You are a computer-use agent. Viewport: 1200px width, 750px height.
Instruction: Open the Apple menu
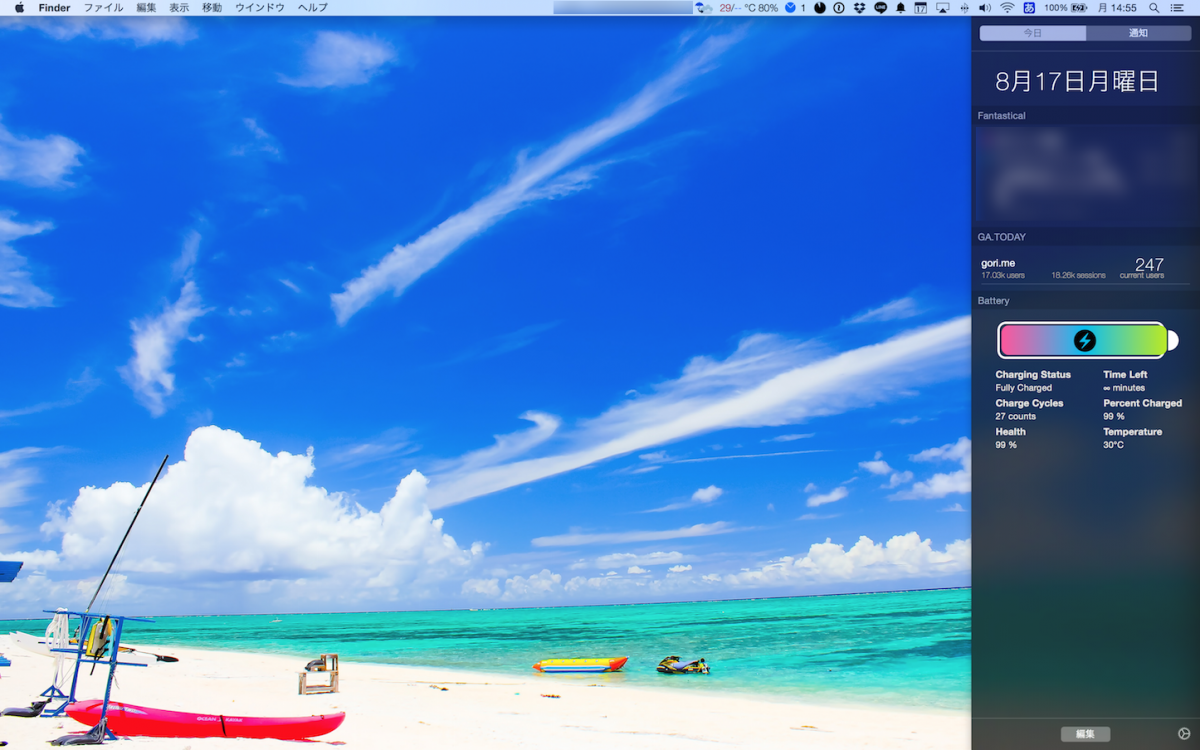pyautogui.click(x=19, y=7)
